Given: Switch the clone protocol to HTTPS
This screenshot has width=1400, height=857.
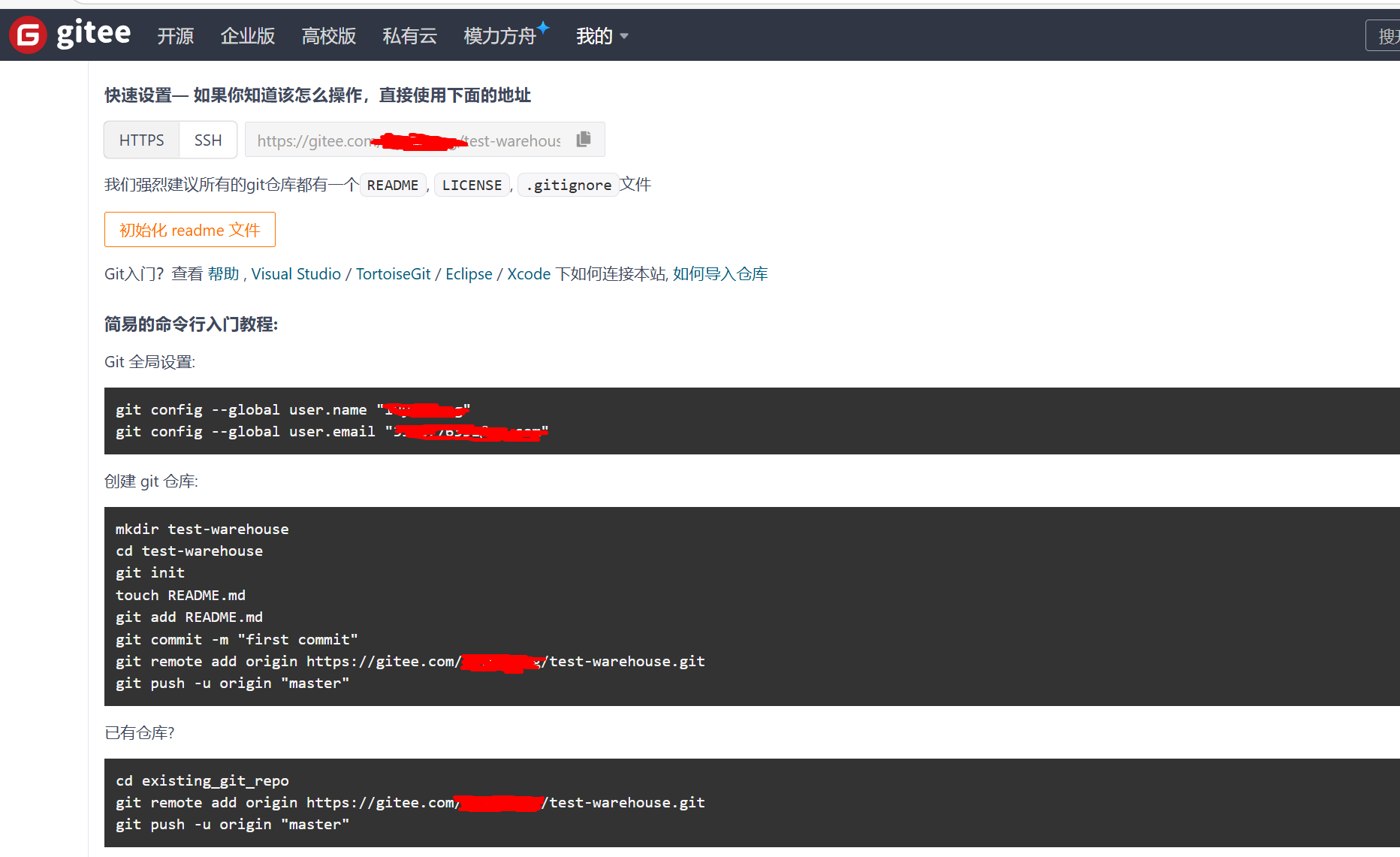Looking at the screenshot, I should (x=141, y=140).
